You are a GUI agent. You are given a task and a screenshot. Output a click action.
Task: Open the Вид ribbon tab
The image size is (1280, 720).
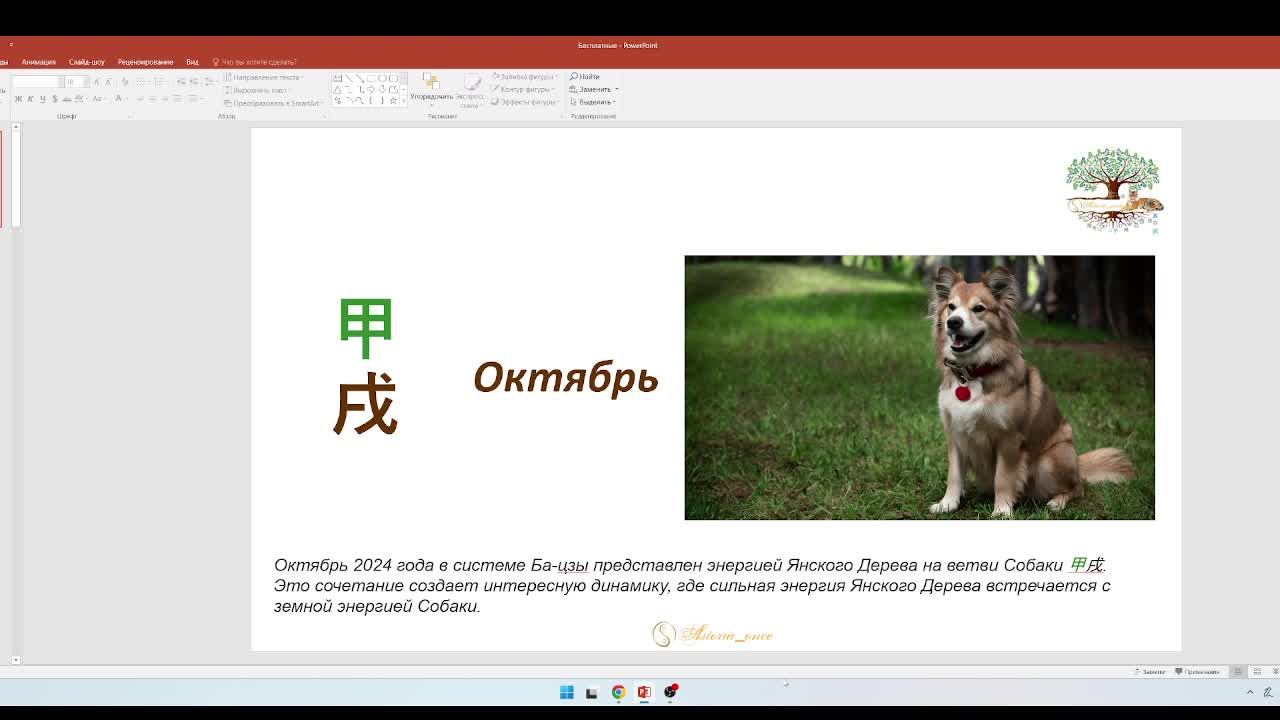click(x=192, y=62)
